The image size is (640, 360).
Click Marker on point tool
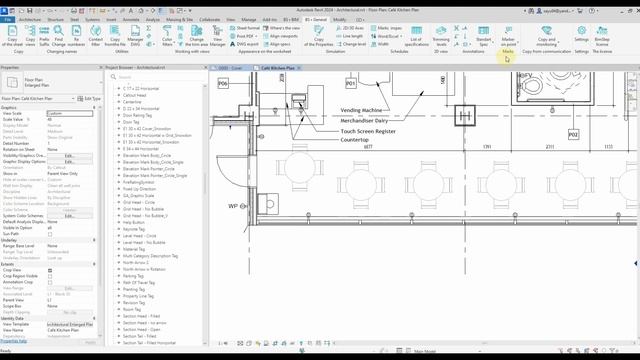508,36
